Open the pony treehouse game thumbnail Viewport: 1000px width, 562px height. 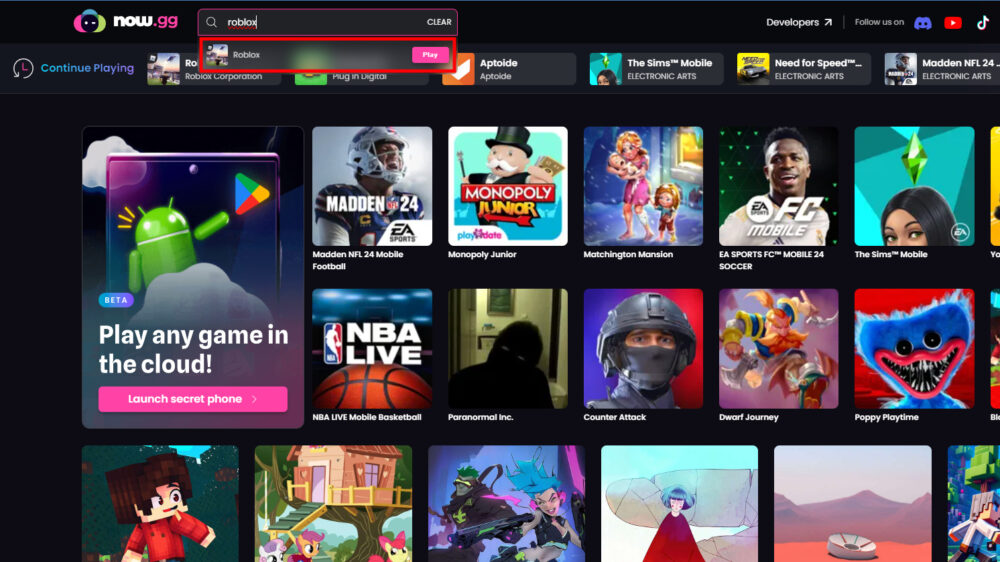333,504
